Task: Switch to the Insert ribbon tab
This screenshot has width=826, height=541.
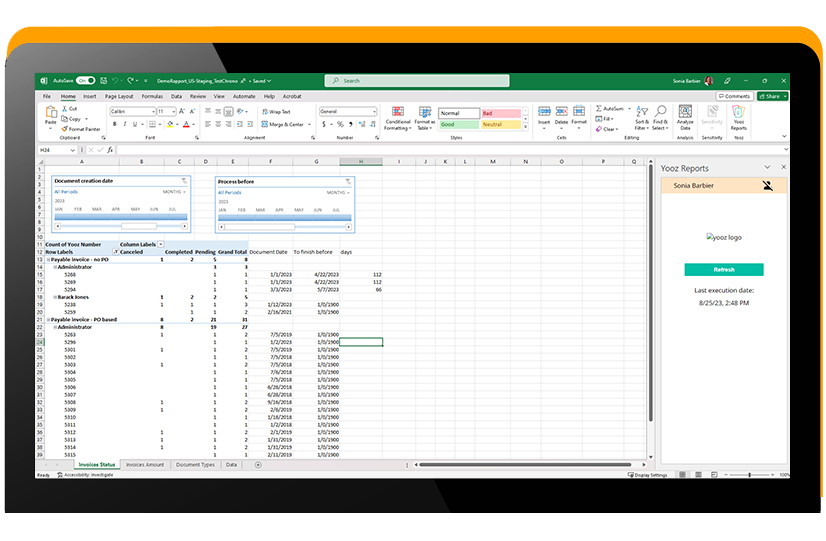Action: [90, 96]
